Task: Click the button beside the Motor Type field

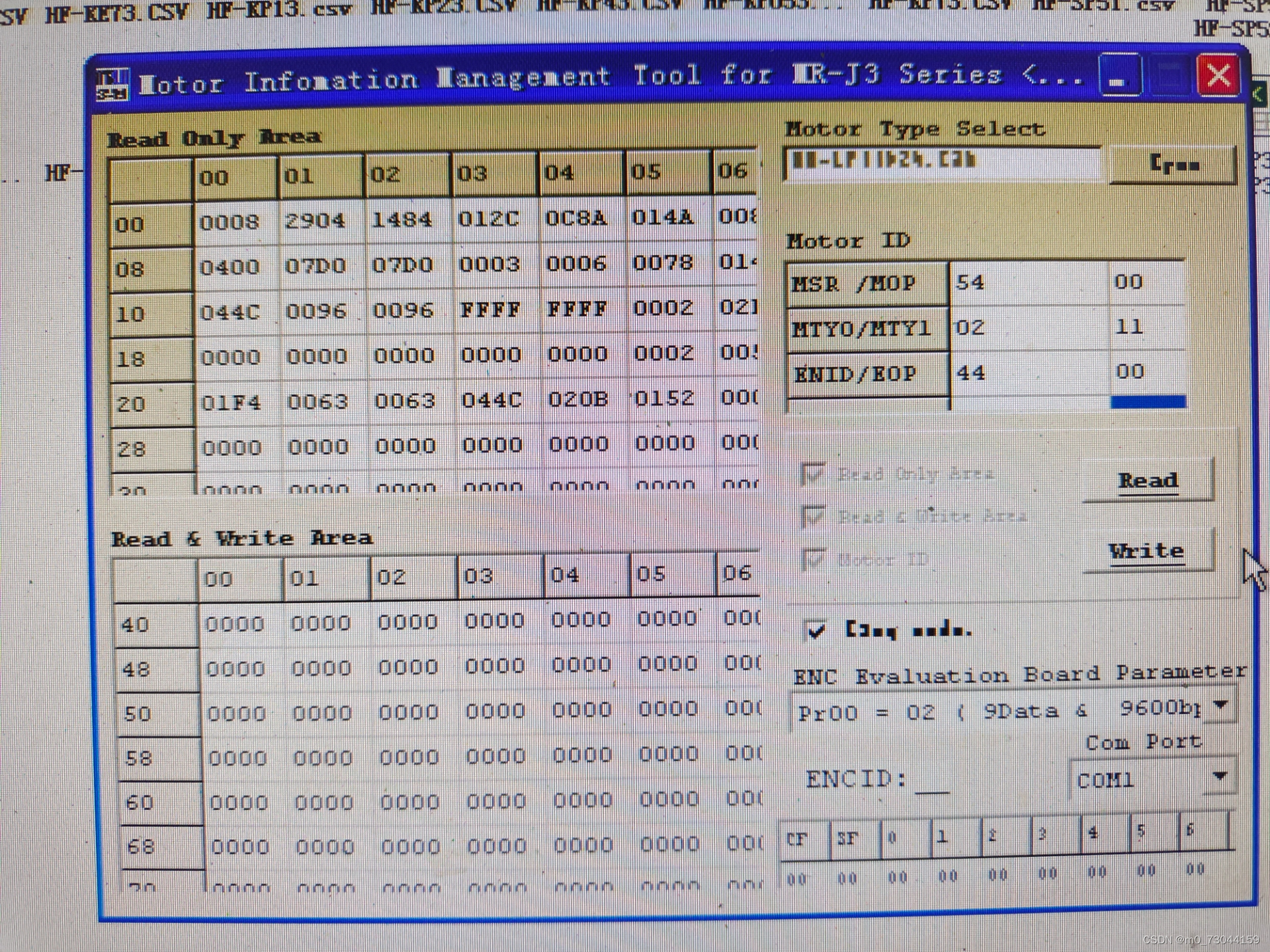Action: (x=1173, y=164)
